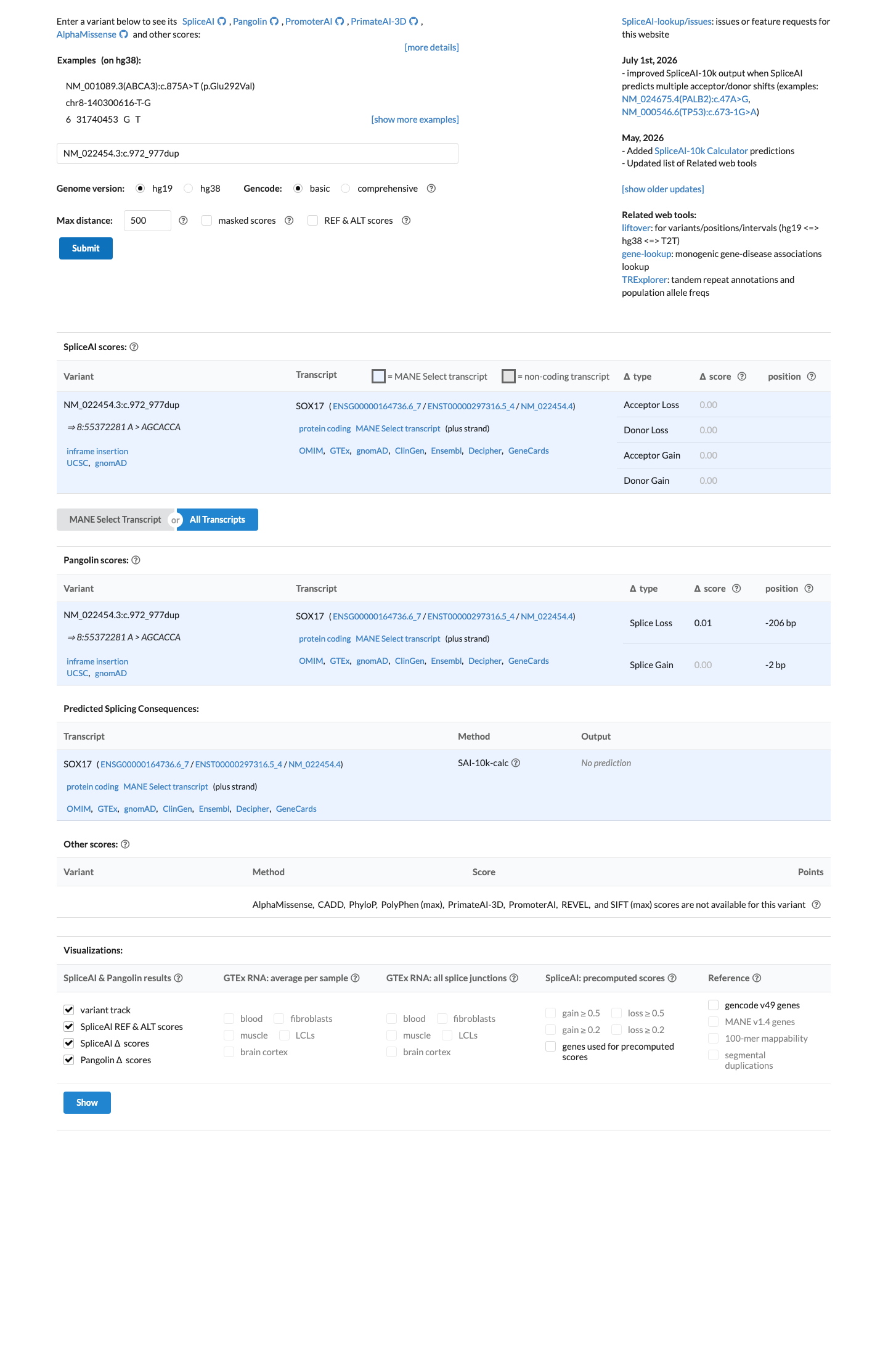Open OMIM link in SpliceAI scores row

(x=311, y=451)
